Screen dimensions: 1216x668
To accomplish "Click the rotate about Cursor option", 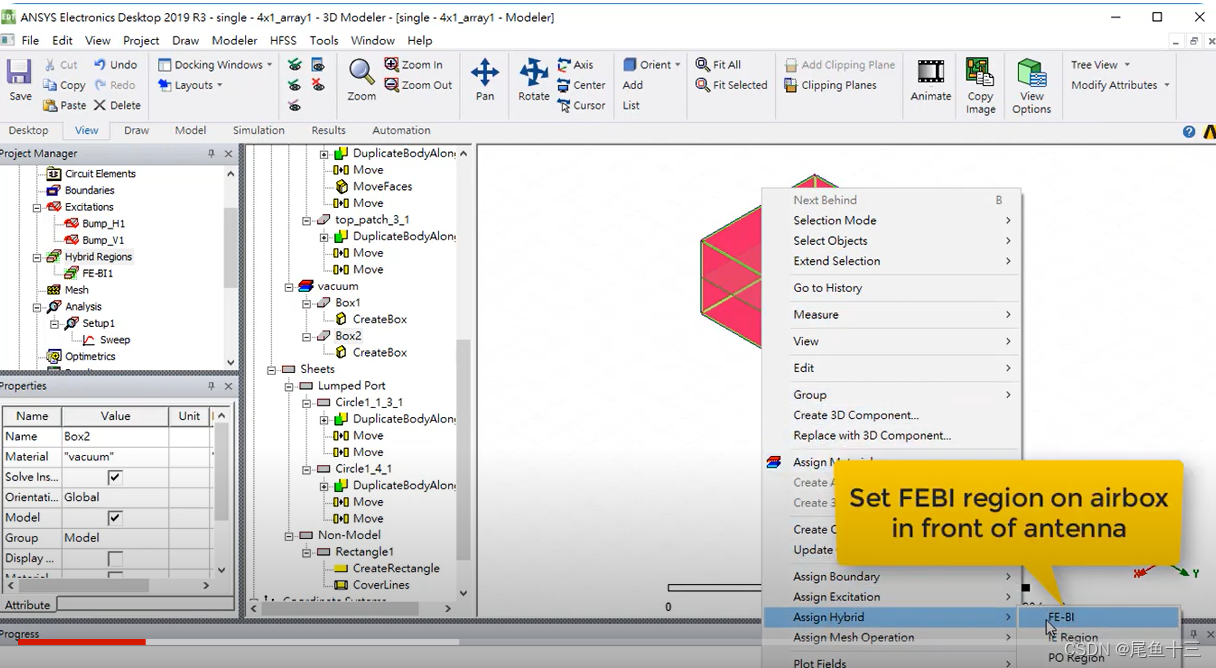I will pos(581,105).
